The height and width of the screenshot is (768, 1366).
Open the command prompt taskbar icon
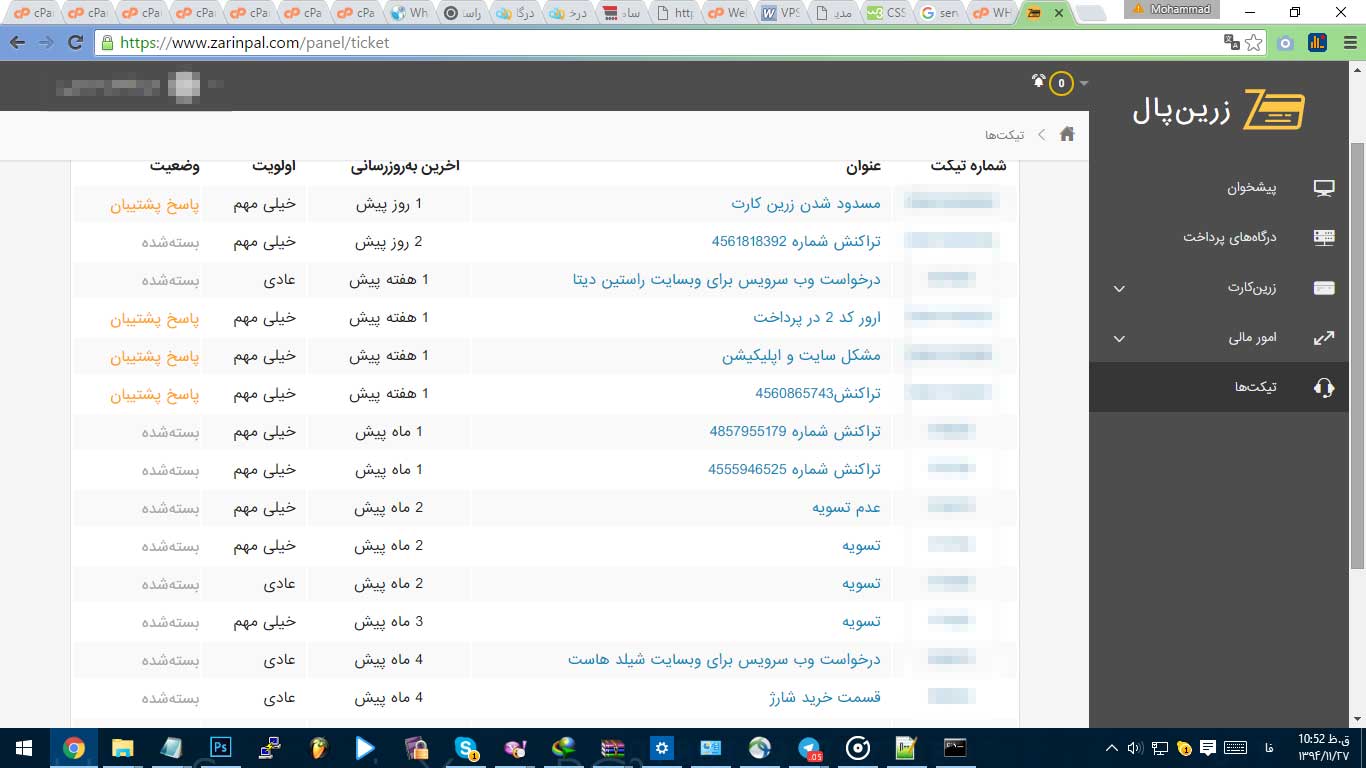click(956, 747)
